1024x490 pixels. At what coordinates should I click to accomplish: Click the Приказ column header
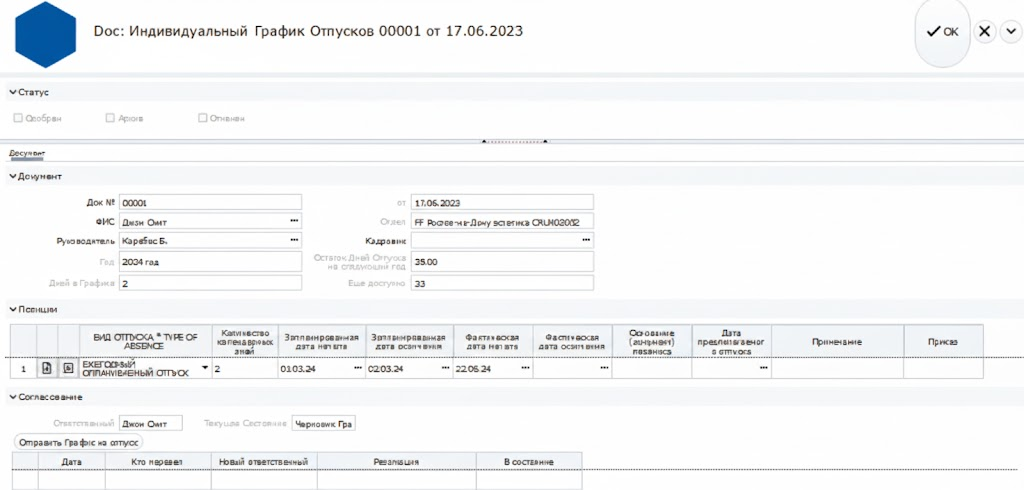coord(943,342)
